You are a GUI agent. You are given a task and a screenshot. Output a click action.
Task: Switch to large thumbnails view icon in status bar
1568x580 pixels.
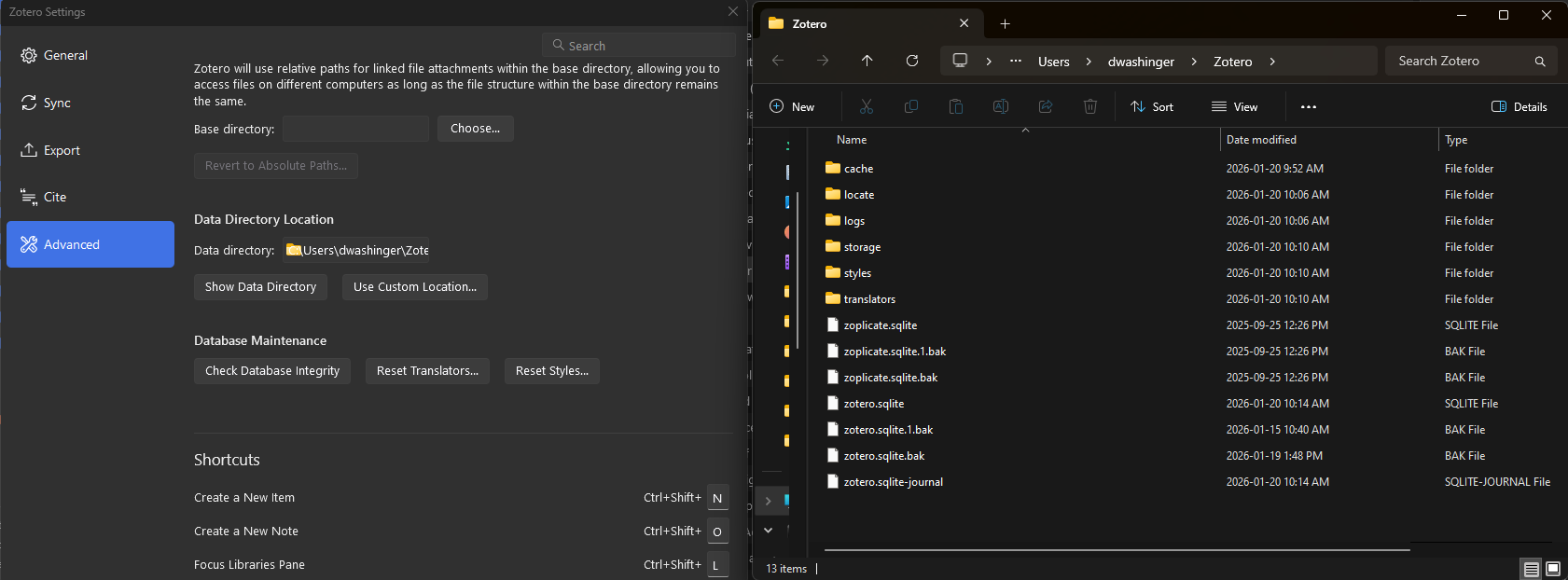pyautogui.click(x=1553, y=569)
